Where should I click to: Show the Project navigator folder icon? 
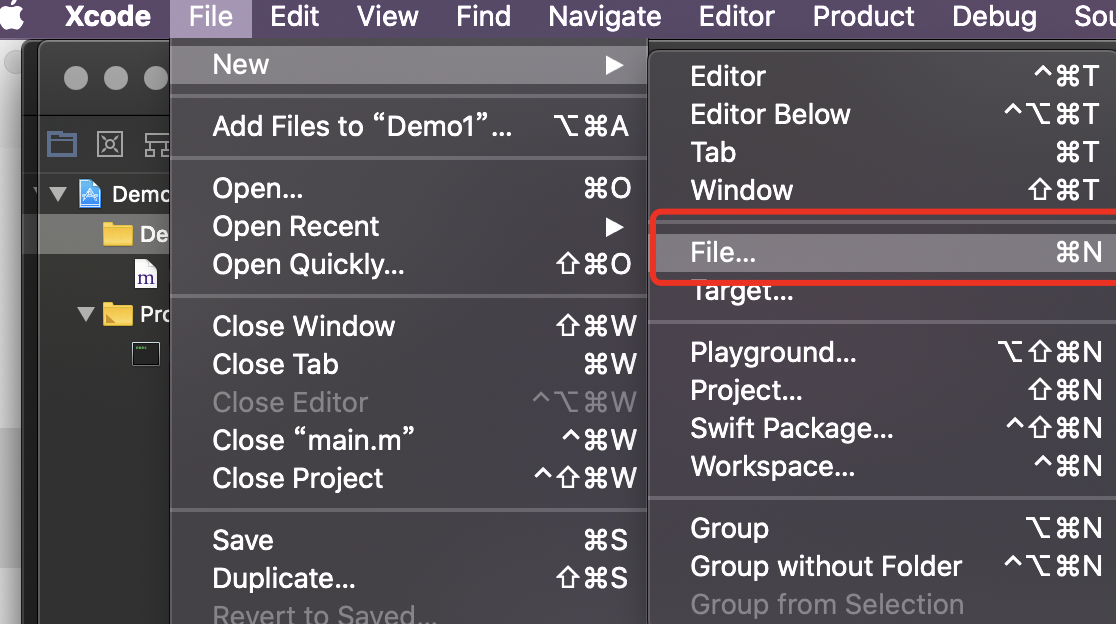click(62, 144)
